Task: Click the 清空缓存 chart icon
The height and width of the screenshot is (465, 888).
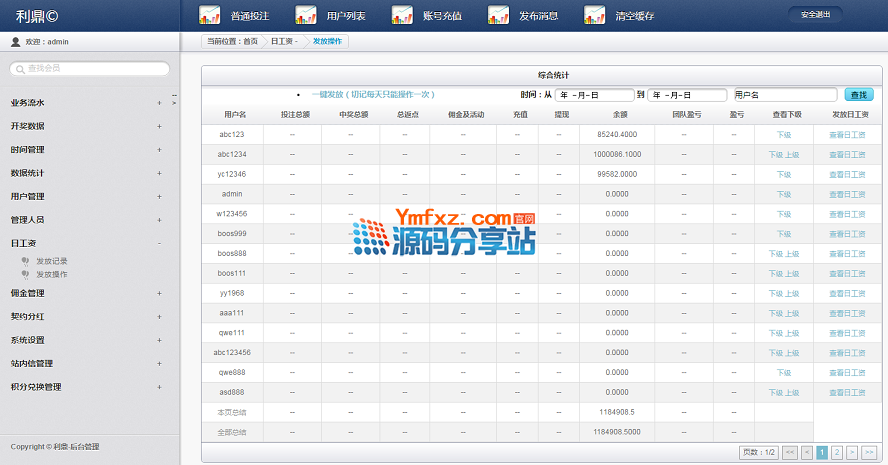Action: coord(594,15)
